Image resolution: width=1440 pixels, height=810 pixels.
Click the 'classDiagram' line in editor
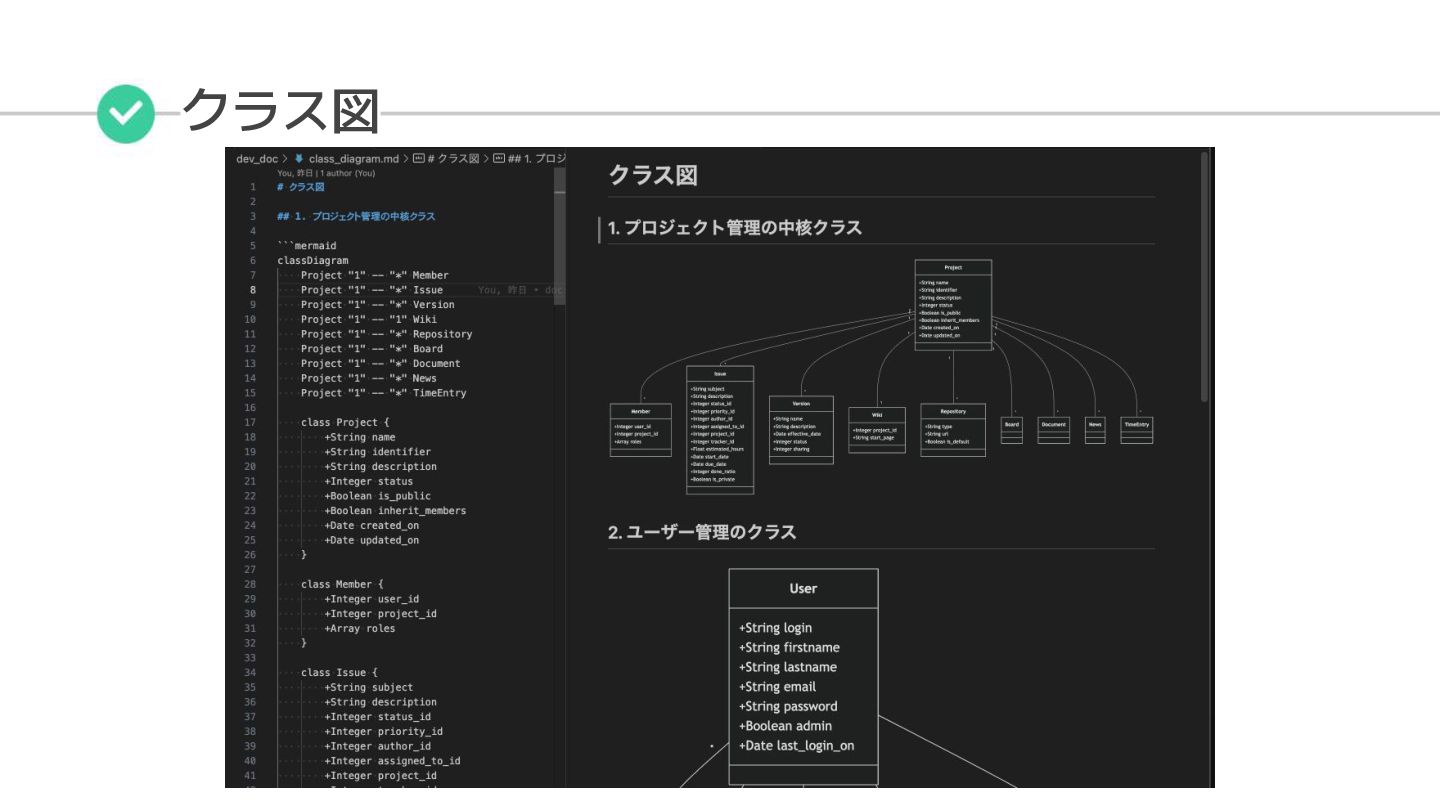tap(313, 260)
